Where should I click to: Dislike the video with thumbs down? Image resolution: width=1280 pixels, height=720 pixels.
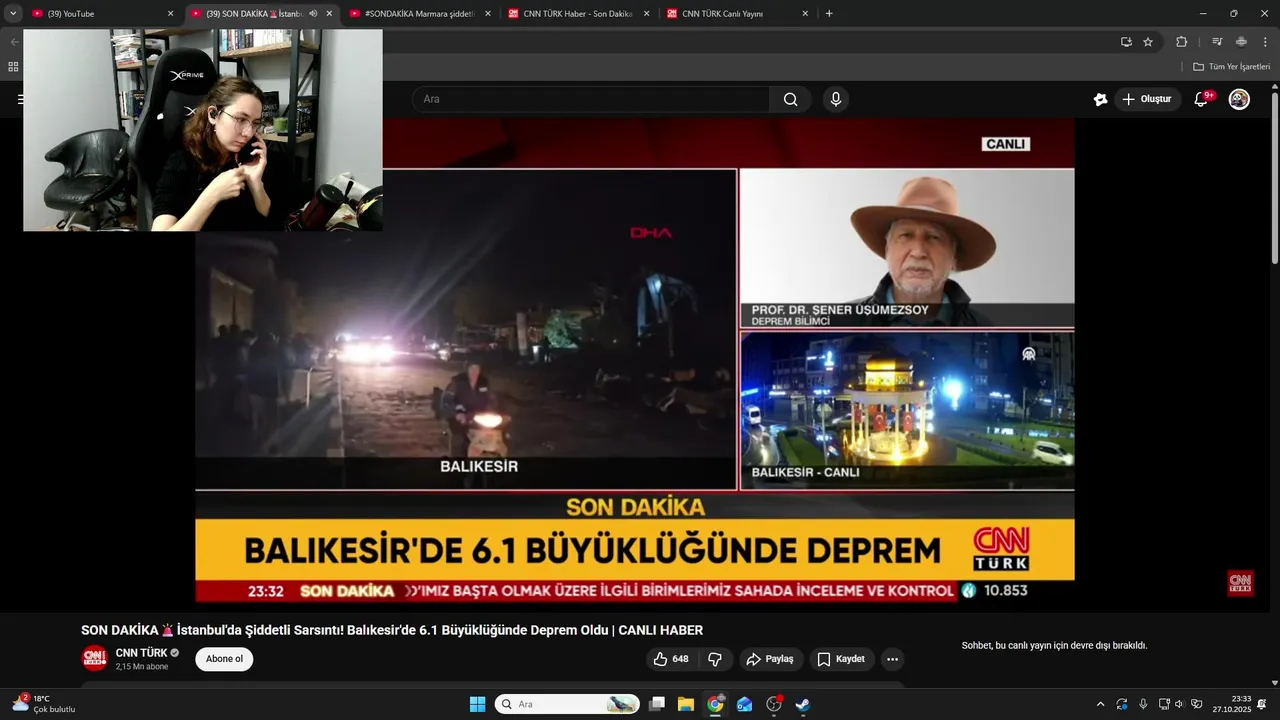pyautogui.click(x=715, y=659)
